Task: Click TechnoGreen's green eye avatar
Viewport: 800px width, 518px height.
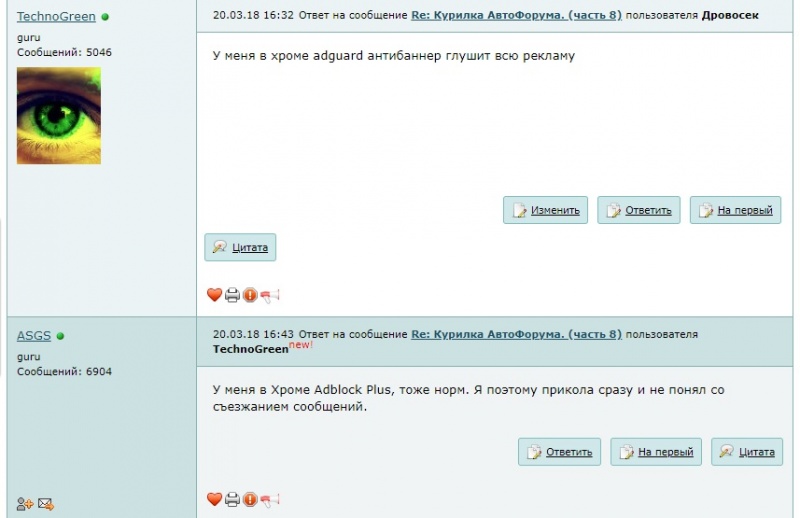Action: click(59, 116)
